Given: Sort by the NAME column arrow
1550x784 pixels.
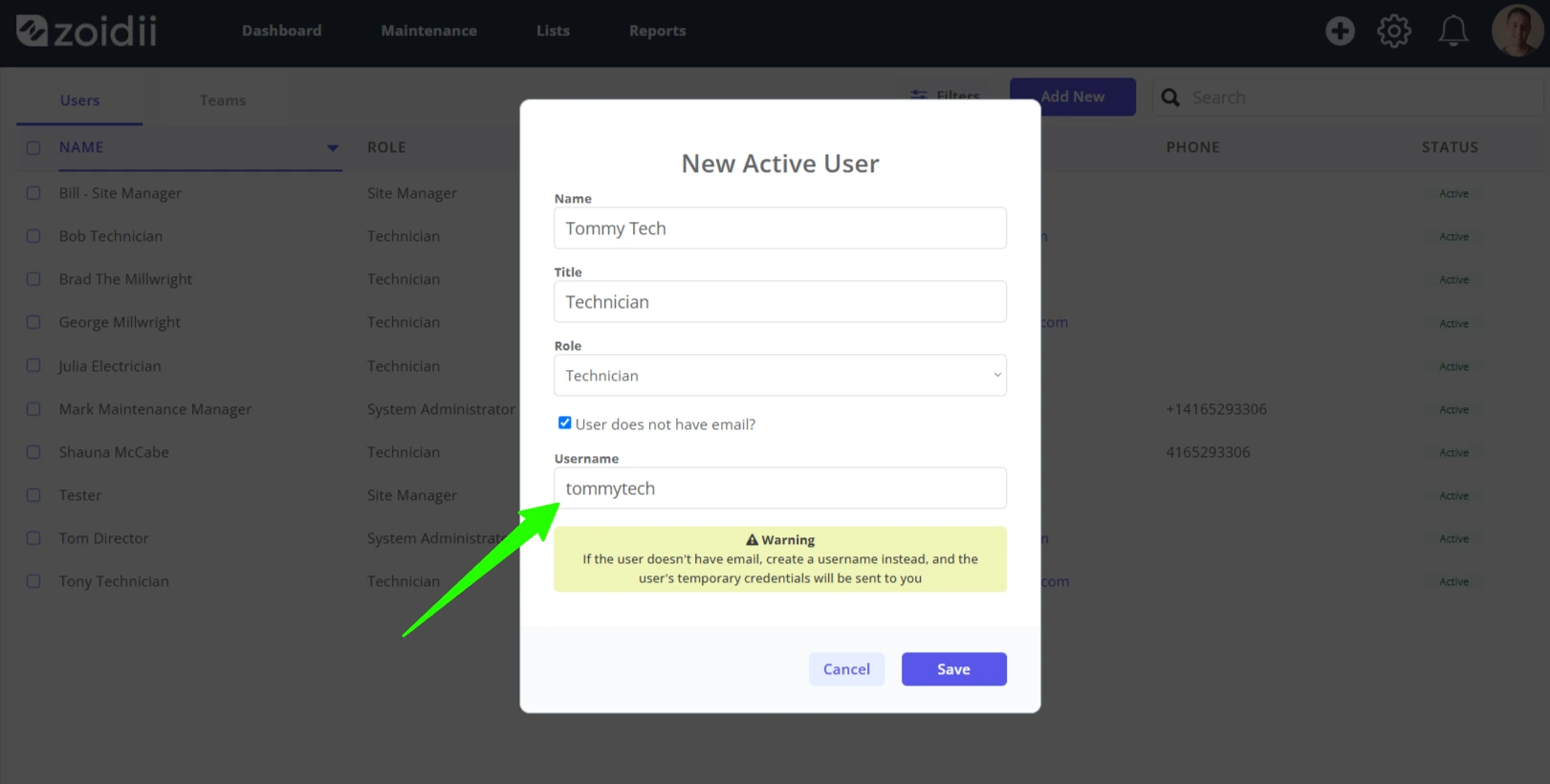Looking at the screenshot, I should (333, 148).
